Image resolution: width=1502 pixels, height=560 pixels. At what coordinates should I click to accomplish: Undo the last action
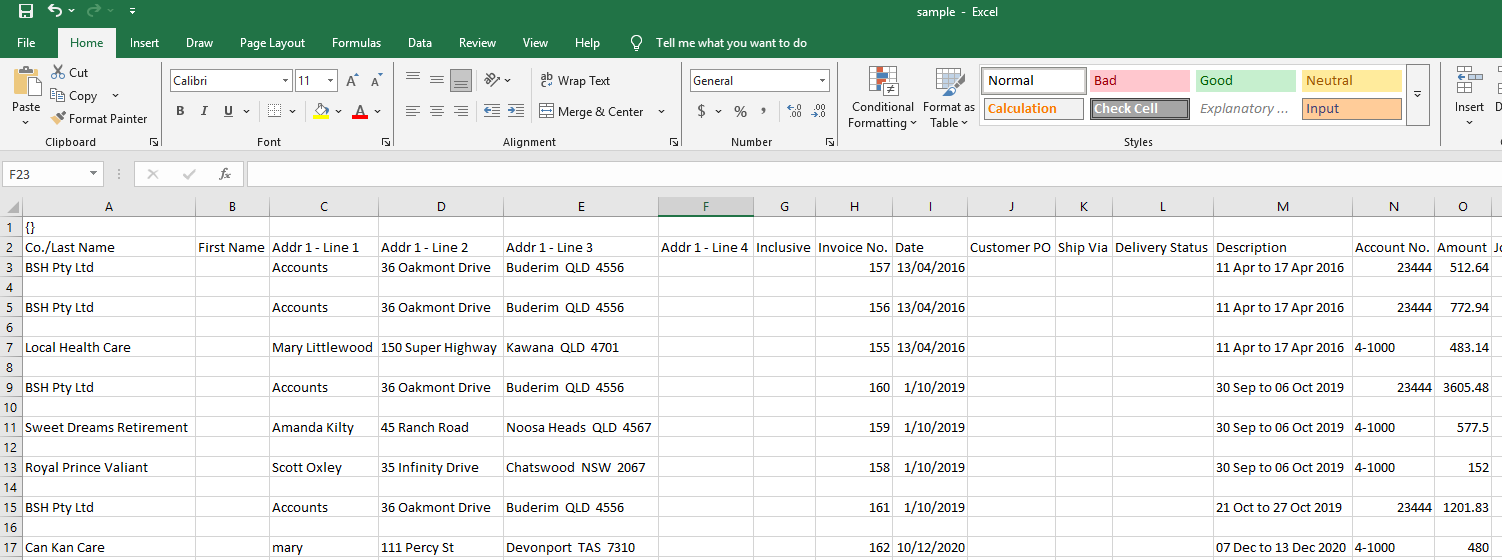(55, 11)
